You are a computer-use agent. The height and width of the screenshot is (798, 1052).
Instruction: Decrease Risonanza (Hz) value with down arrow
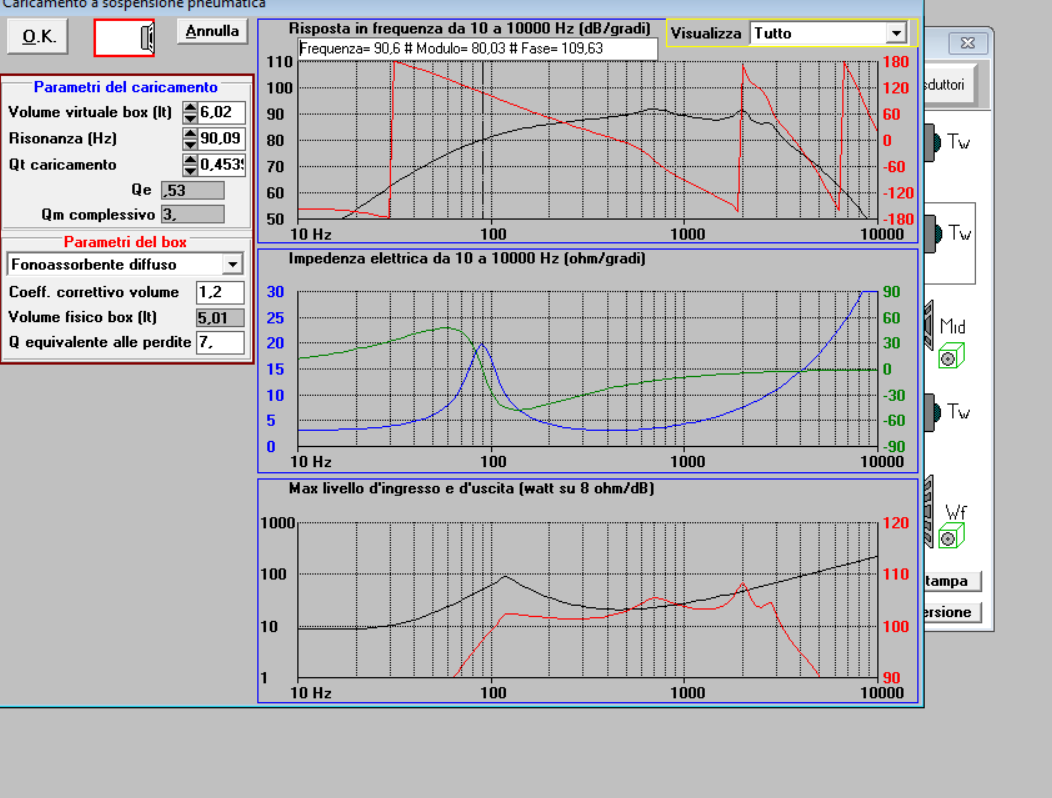pos(191,144)
